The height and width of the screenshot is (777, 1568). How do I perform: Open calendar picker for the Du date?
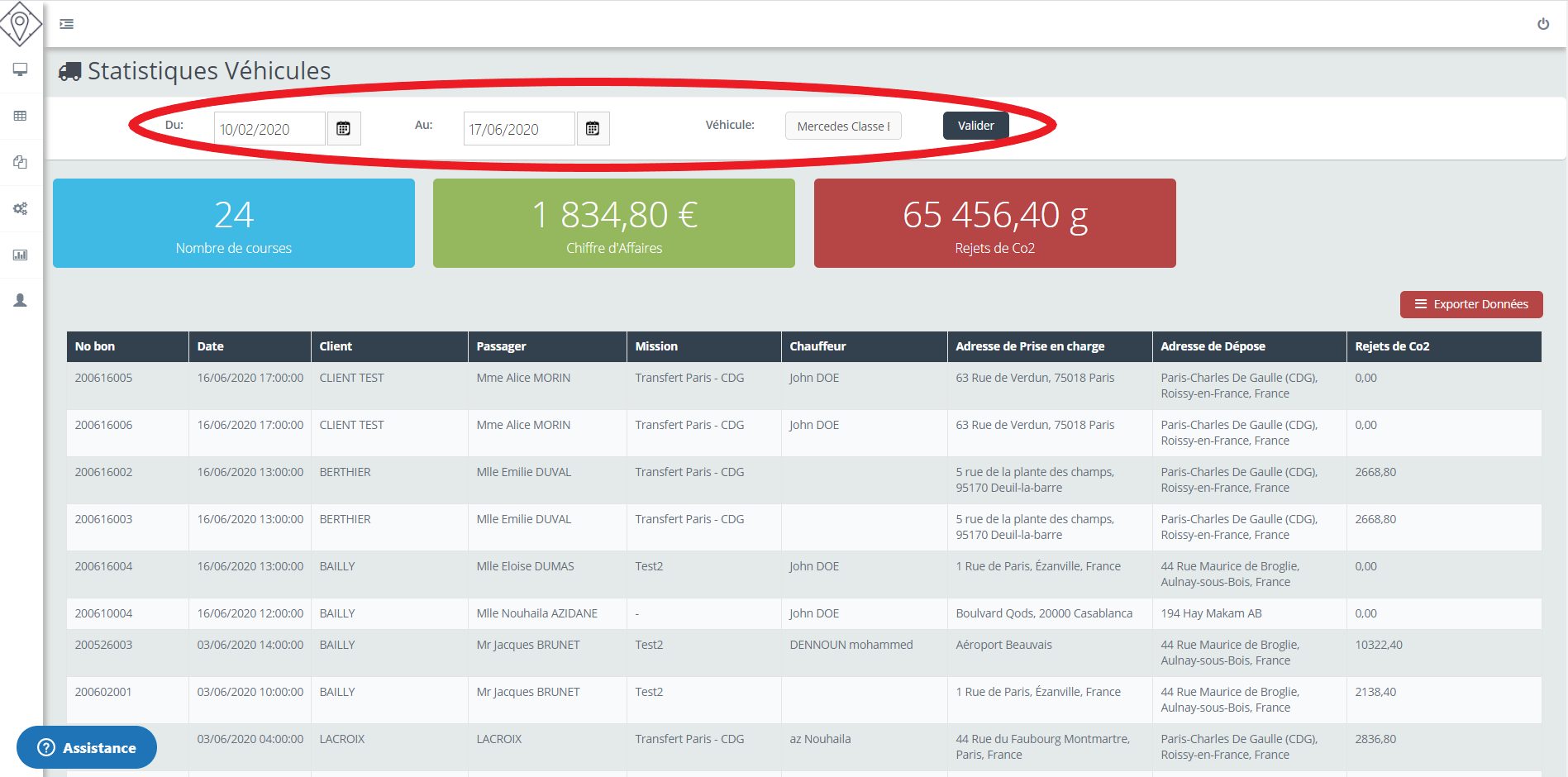tap(344, 129)
